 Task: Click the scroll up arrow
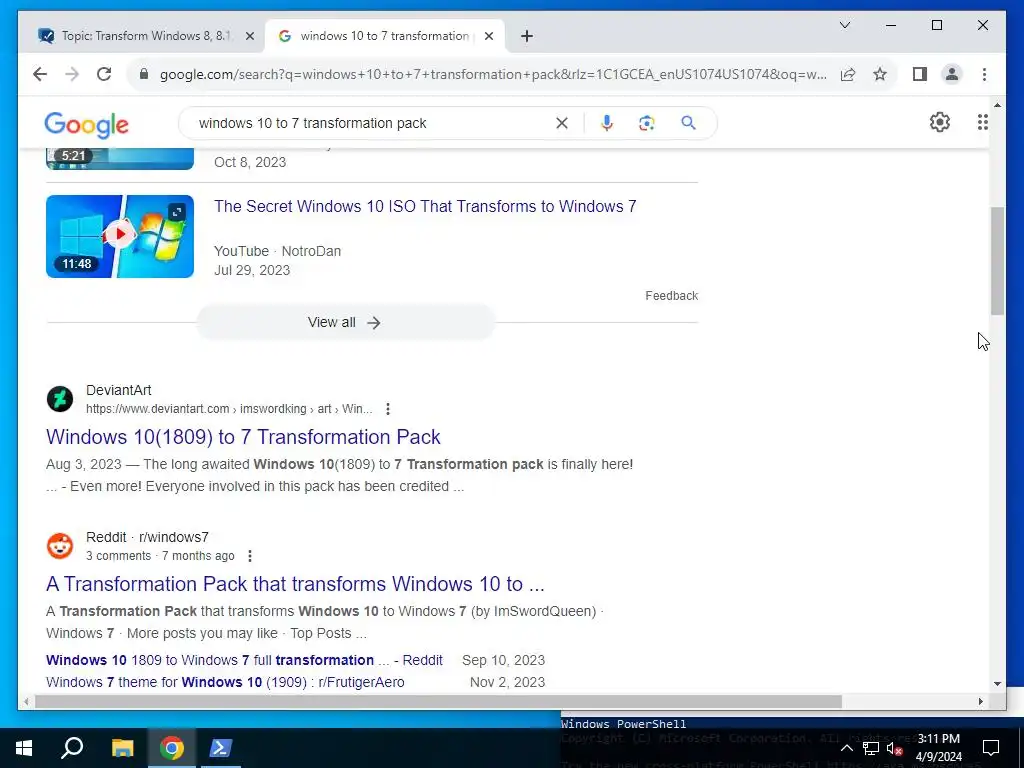coord(997,104)
